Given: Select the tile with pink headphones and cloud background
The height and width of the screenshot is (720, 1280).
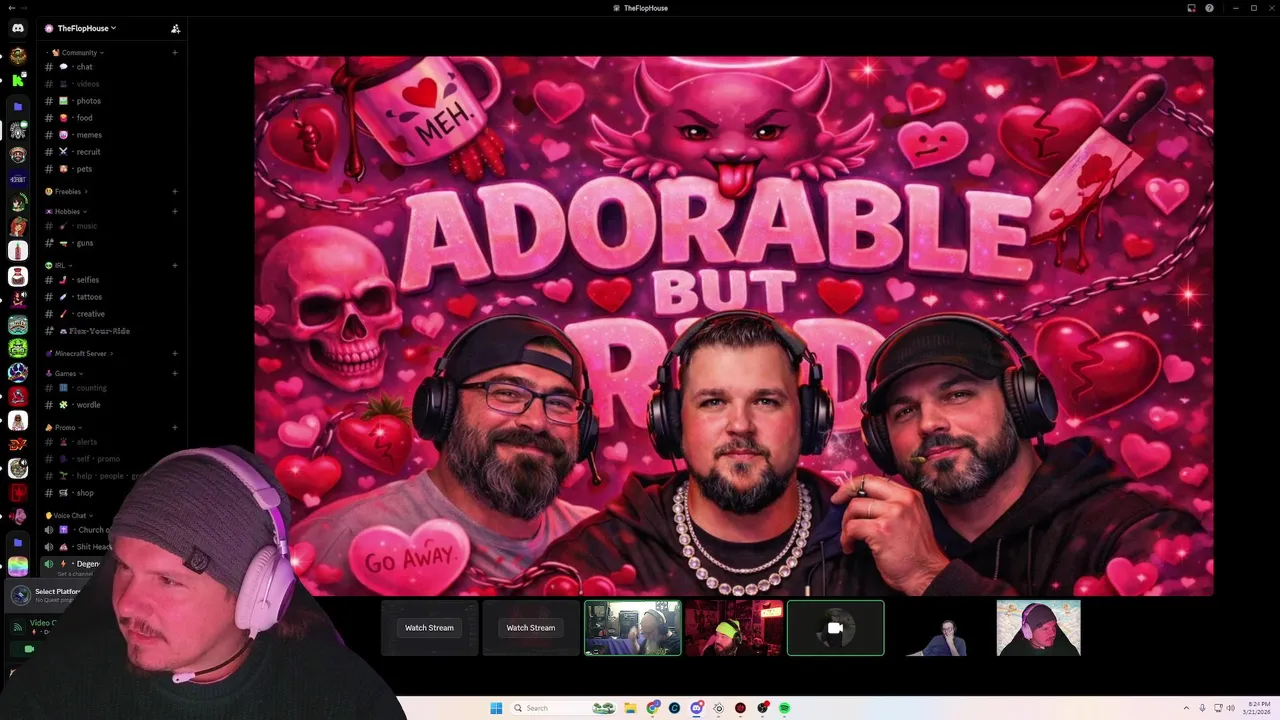Looking at the screenshot, I should [1038, 628].
